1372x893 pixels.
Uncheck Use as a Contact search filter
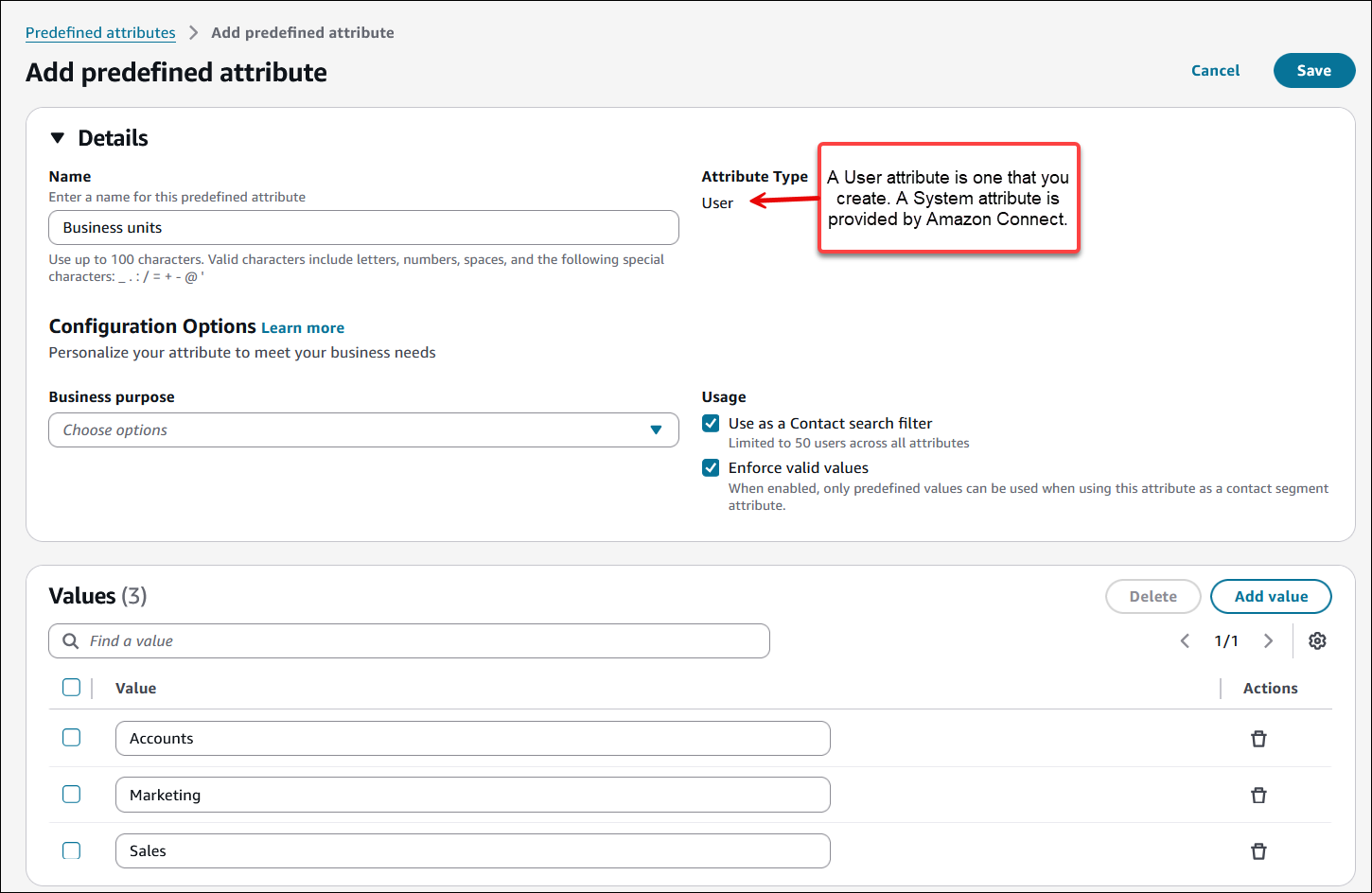tap(711, 424)
